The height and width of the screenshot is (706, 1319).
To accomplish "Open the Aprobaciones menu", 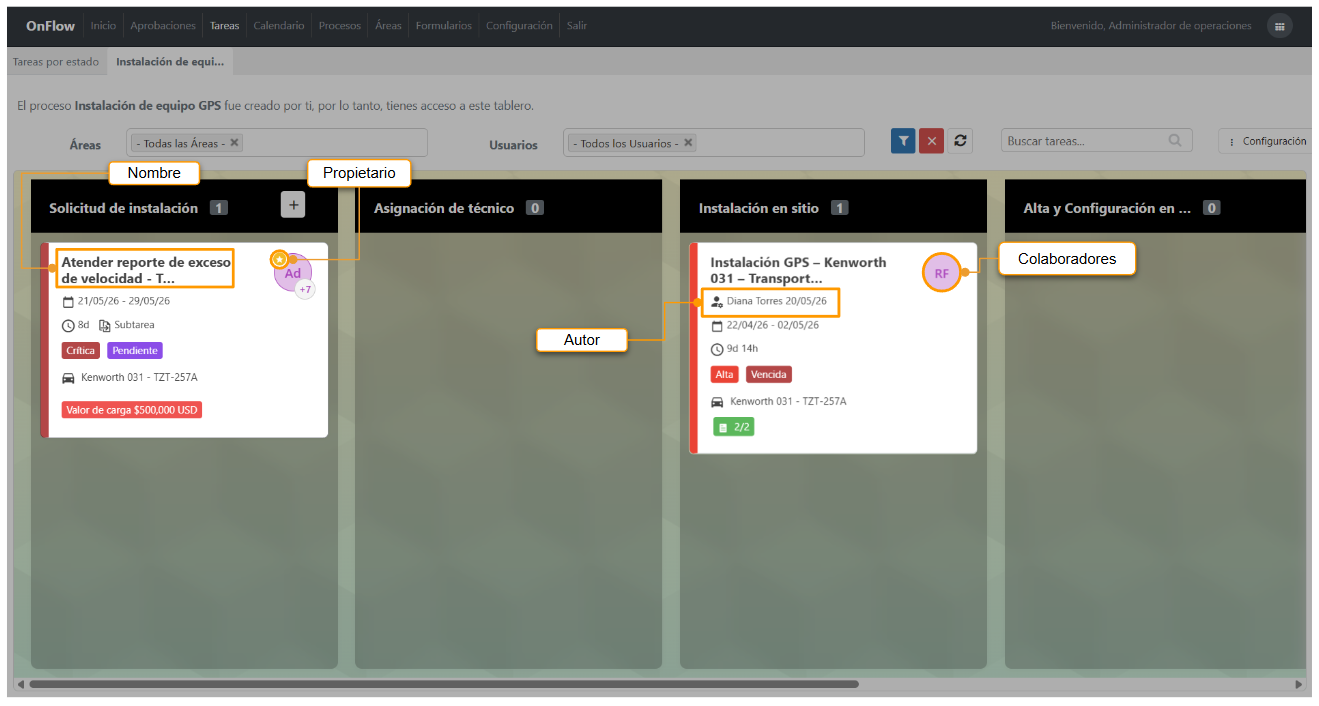I will click(x=163, y=26).
